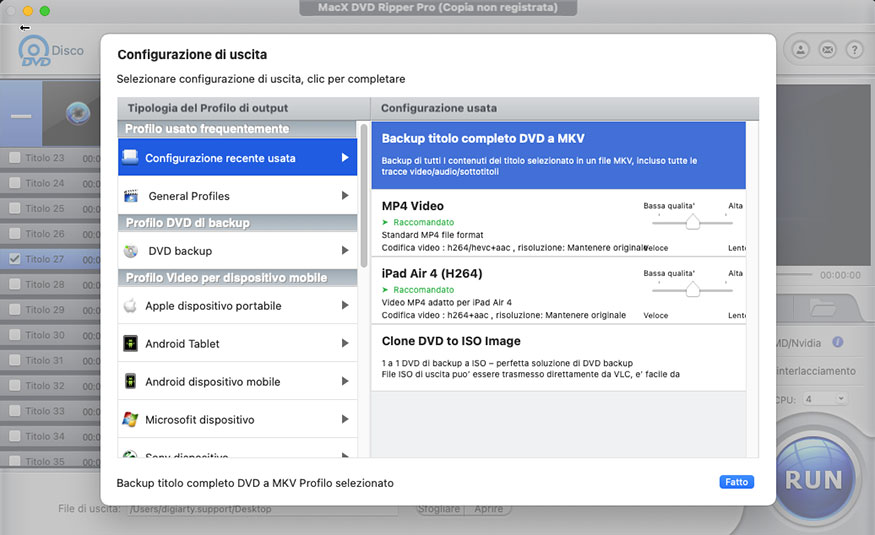
Task: Click the help question mark icon
Action: click(854, 48)
